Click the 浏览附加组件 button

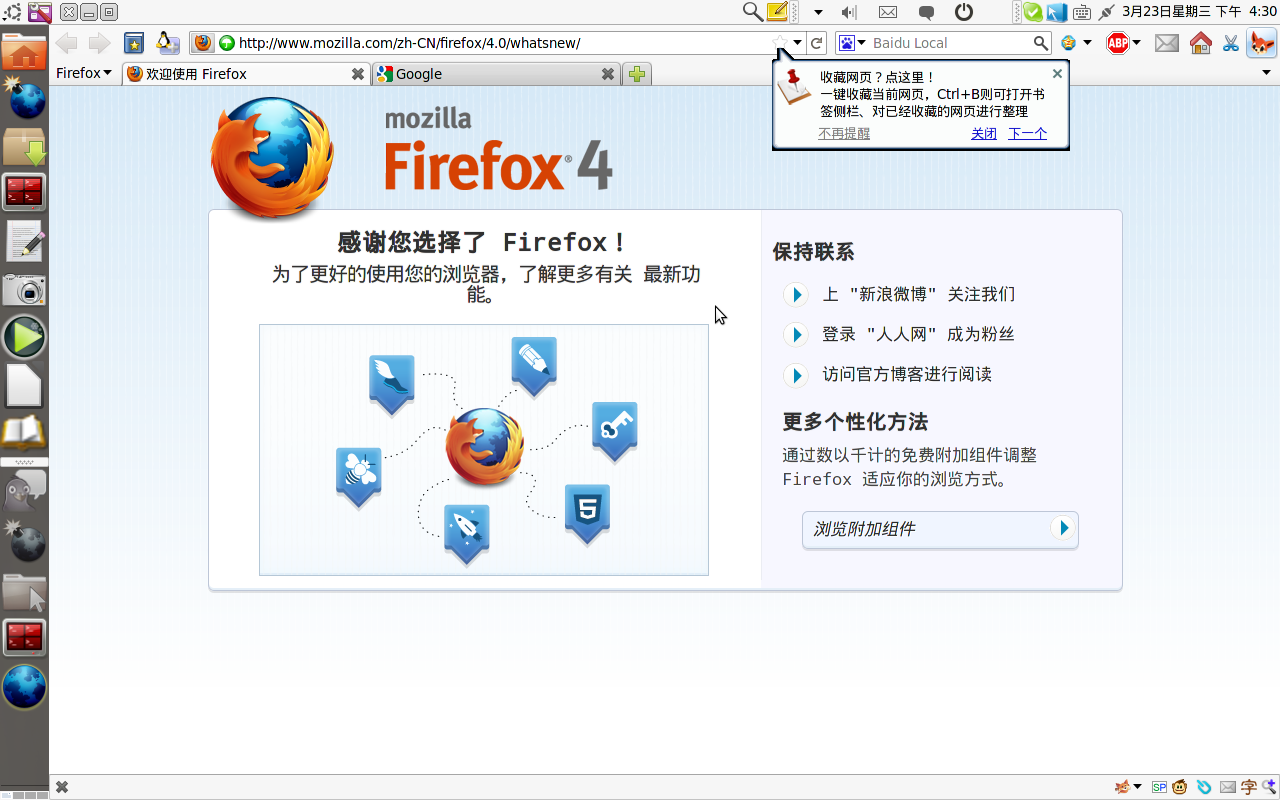[940, 529]
